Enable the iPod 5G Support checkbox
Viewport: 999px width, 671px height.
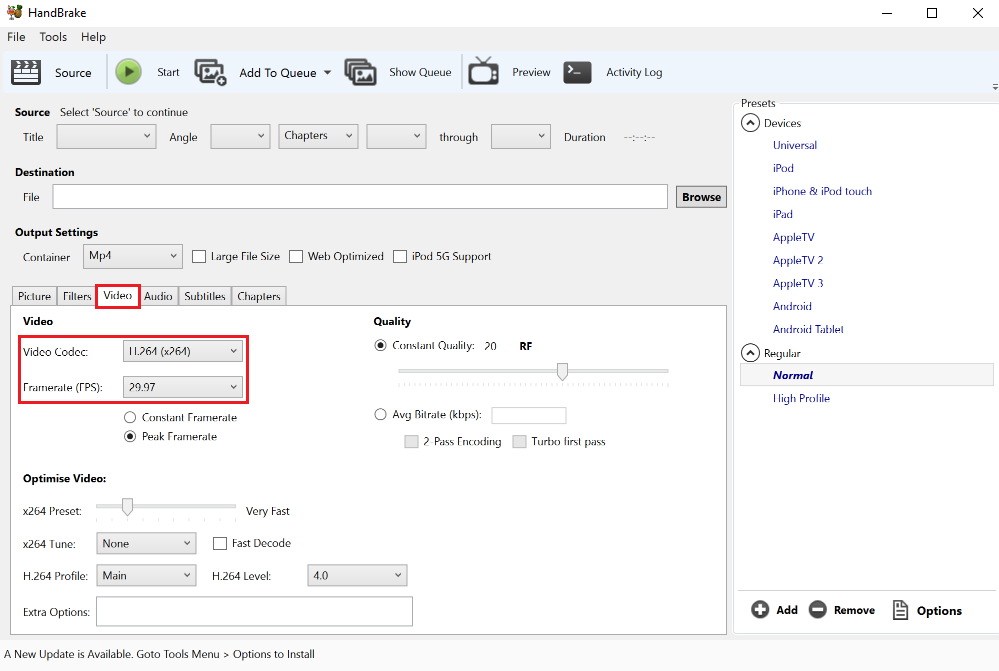pyautogui.click(x=400, y=256)
